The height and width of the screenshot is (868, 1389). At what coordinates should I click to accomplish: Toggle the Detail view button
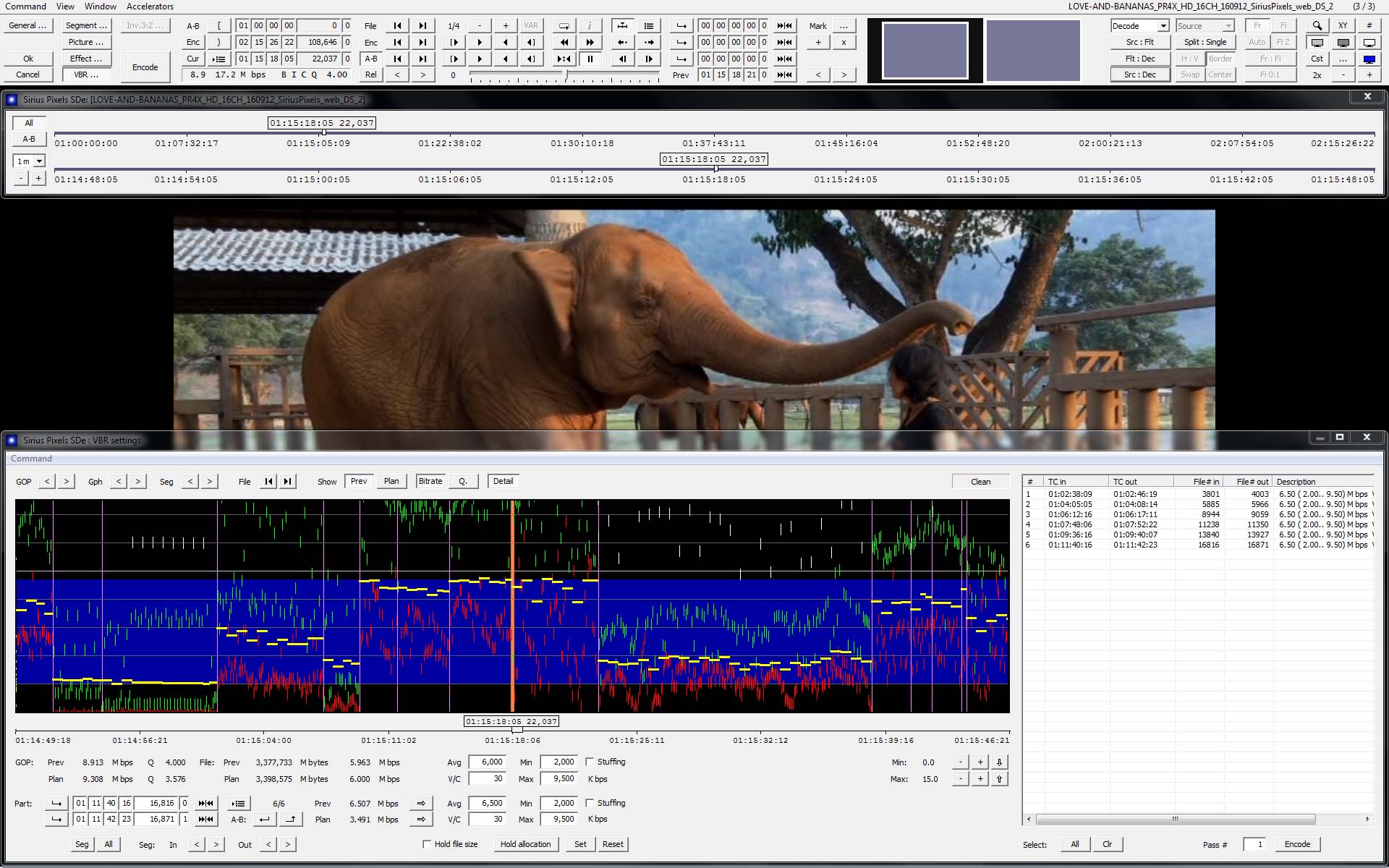(x=503, y=481)
